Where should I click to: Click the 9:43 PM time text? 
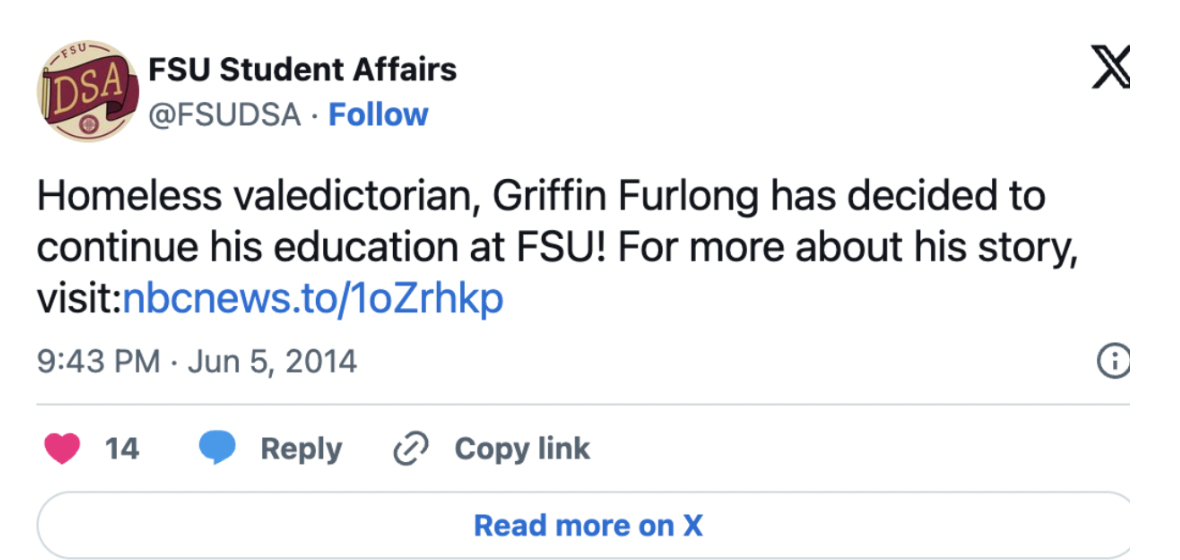tap(99, 362)
